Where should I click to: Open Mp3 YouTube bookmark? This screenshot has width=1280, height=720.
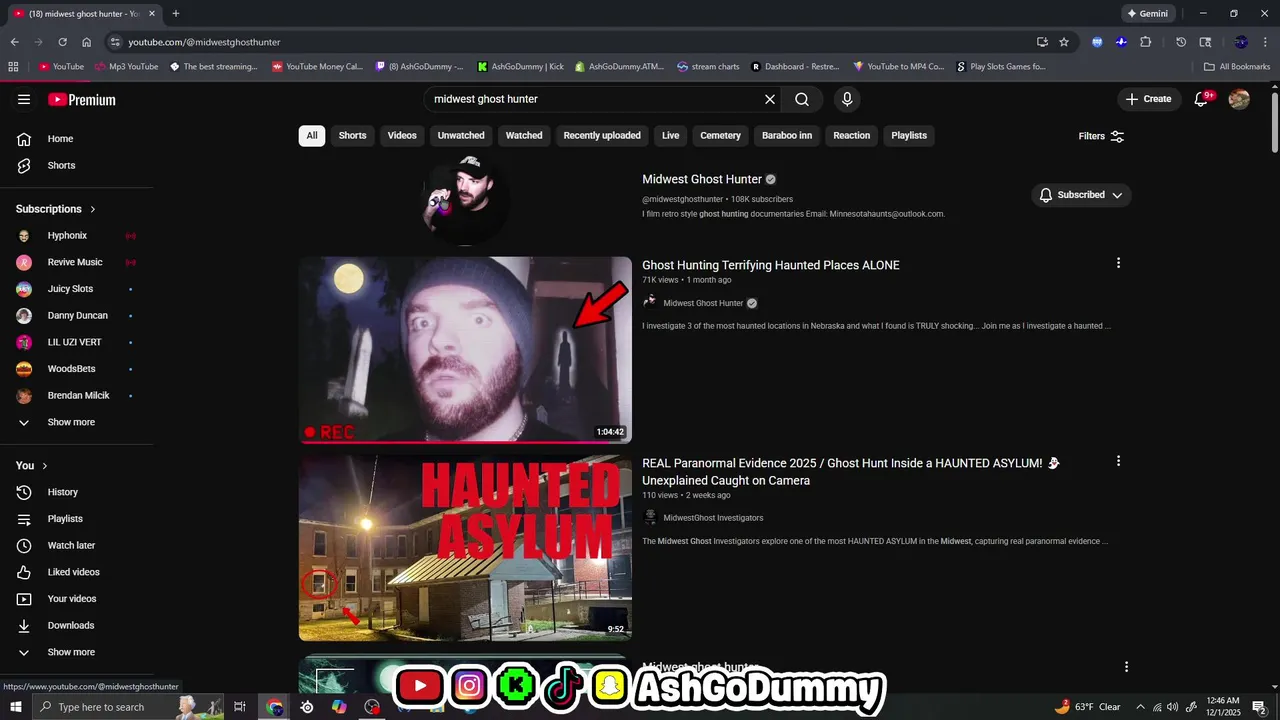point(126,67)
